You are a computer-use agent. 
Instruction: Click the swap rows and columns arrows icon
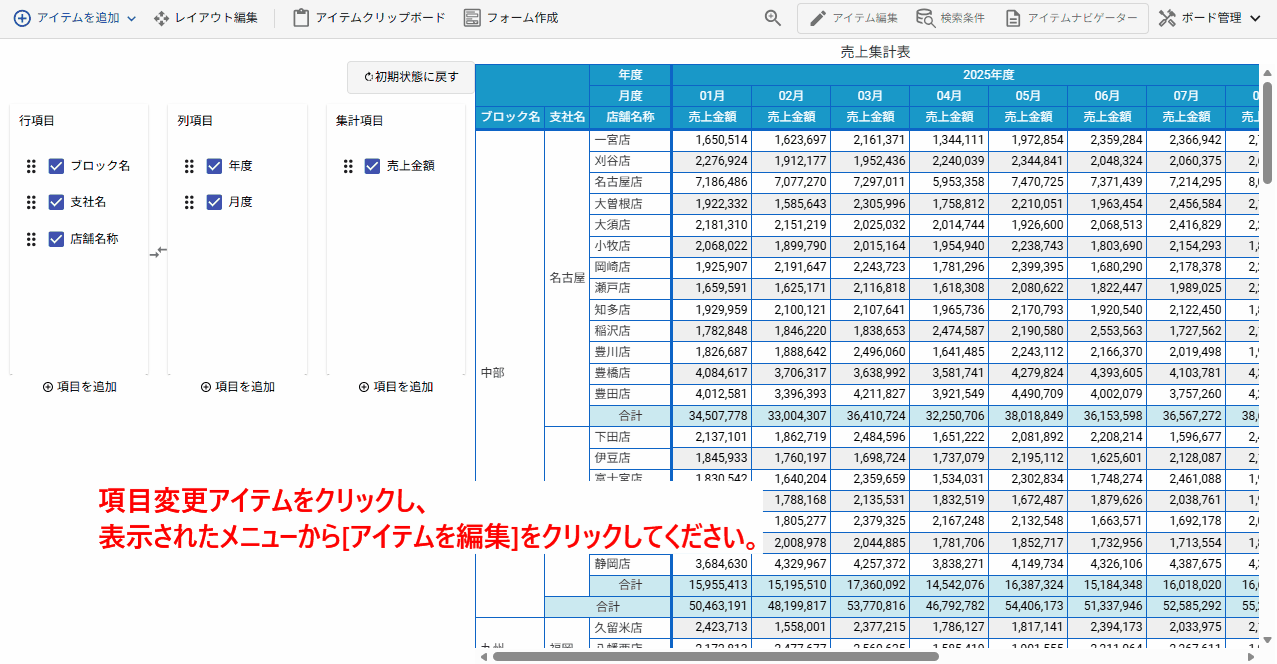[158, 253]
